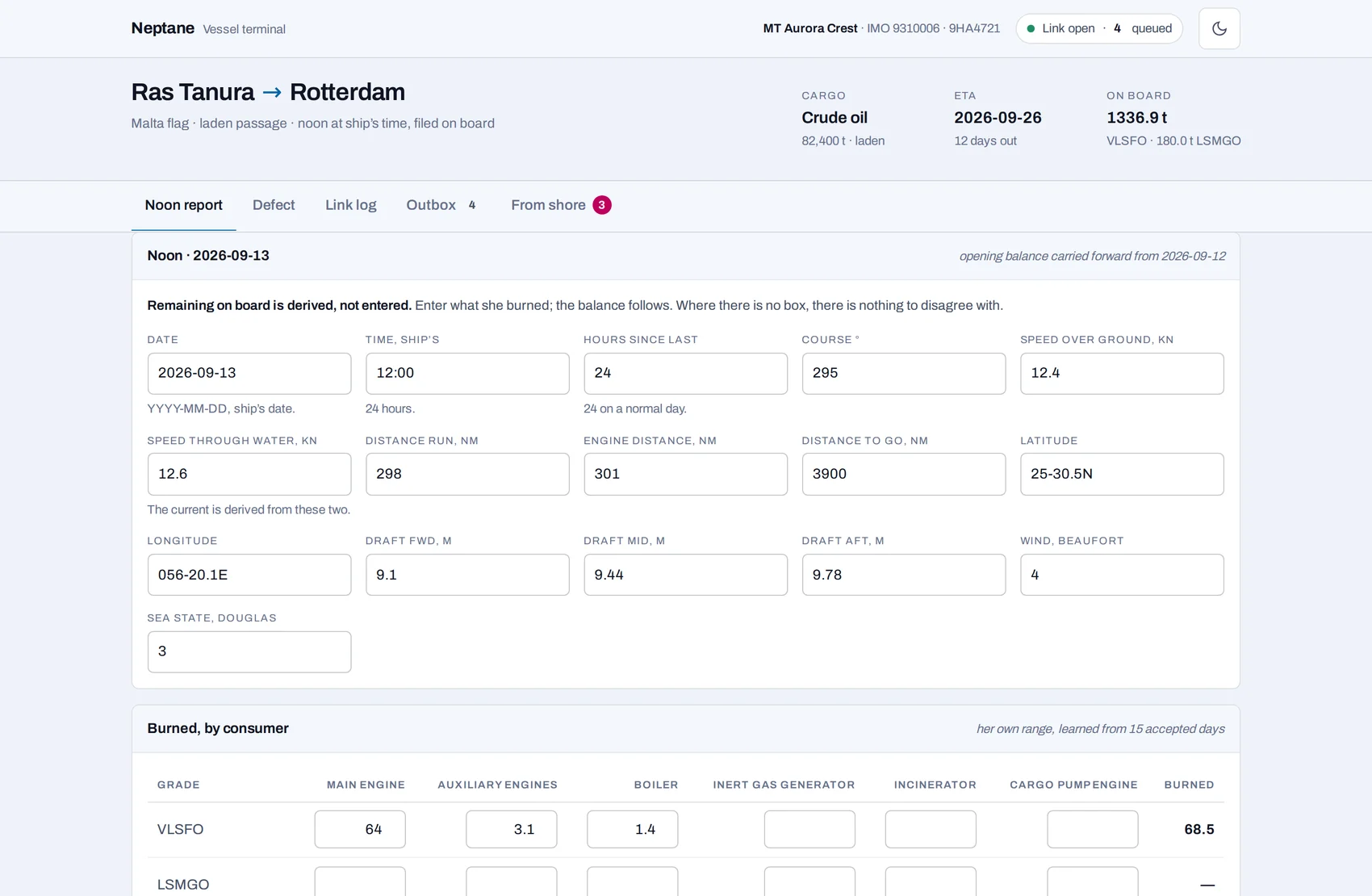Viewport: 1372px width, 896px height.
Task: Open the Link log tab
Action: point(350,205)
